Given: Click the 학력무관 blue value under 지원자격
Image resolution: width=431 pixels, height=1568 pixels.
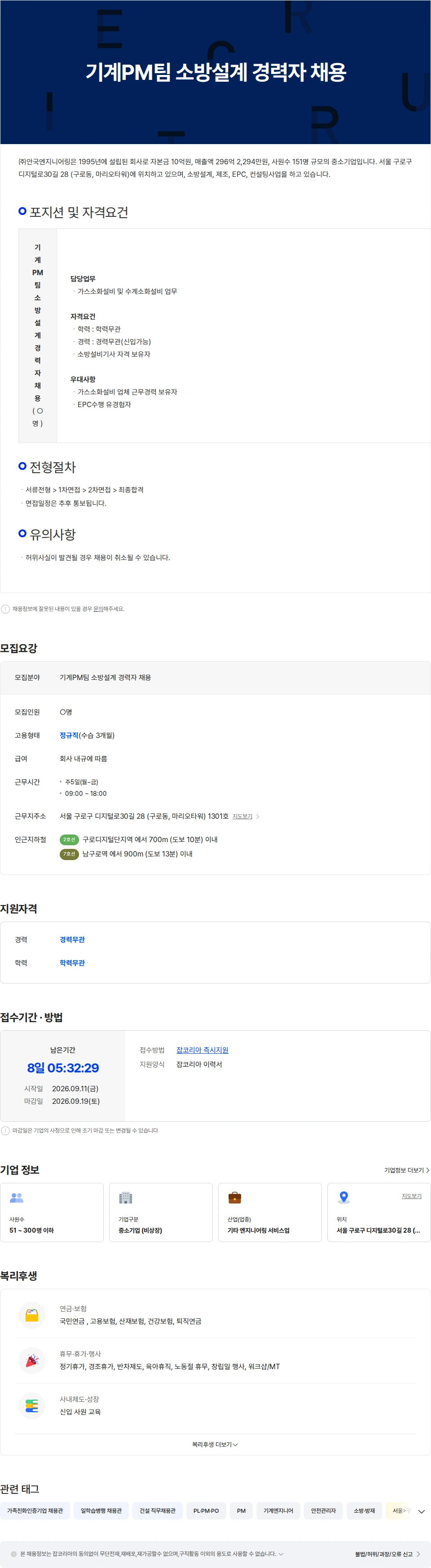Looking at the screenshot, I should pos(72,963).
